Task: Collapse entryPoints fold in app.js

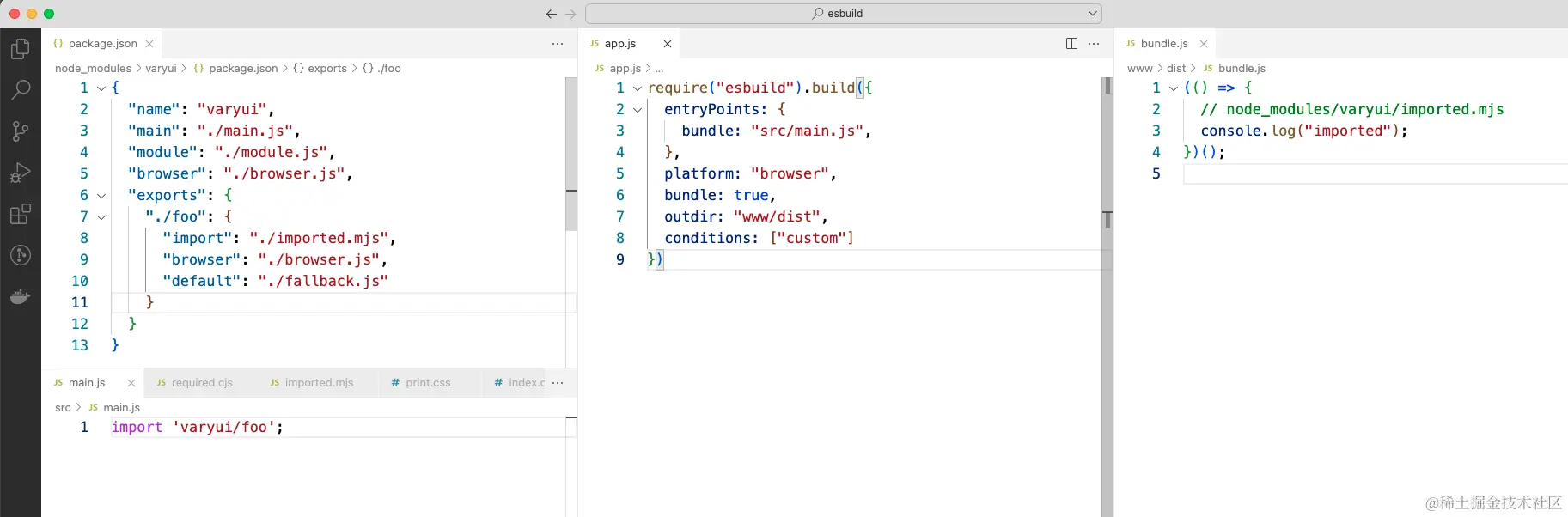Action: coord(638,110)
